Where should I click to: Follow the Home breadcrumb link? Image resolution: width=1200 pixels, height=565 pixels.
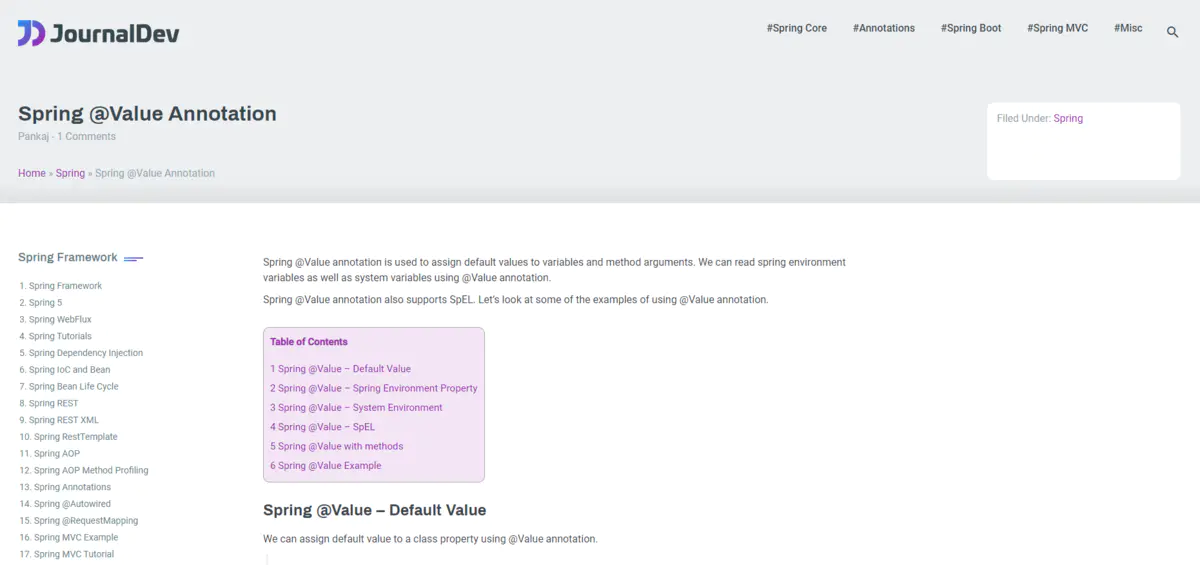point(32,173)
